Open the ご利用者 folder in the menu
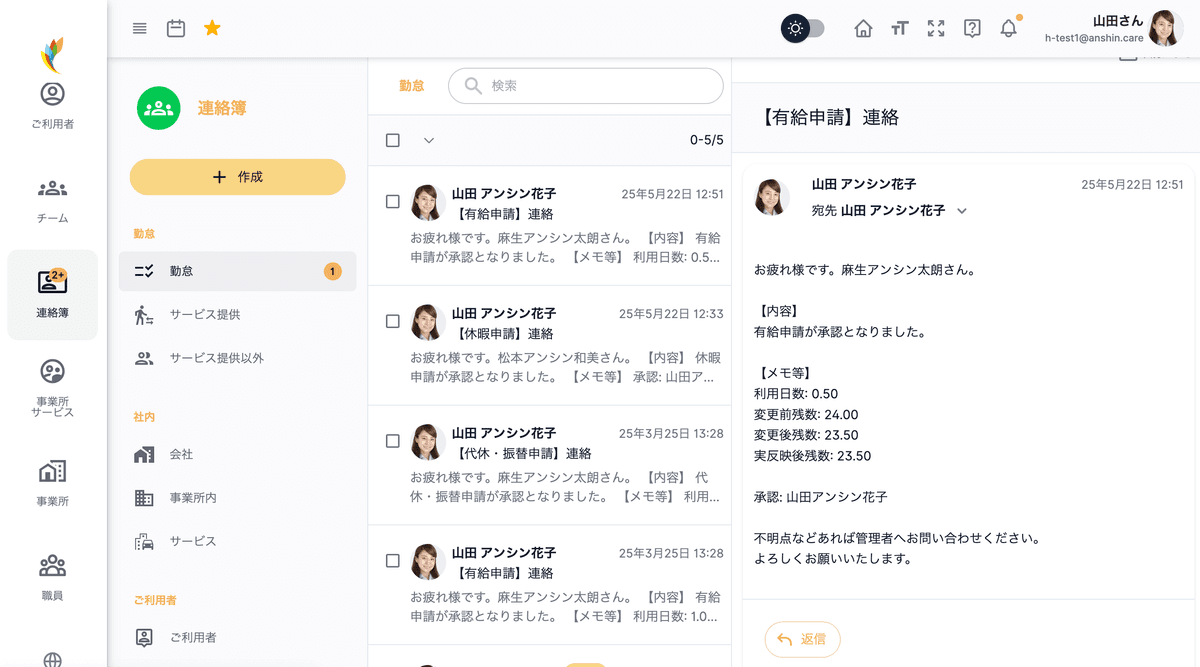 [x=238, y=637]
